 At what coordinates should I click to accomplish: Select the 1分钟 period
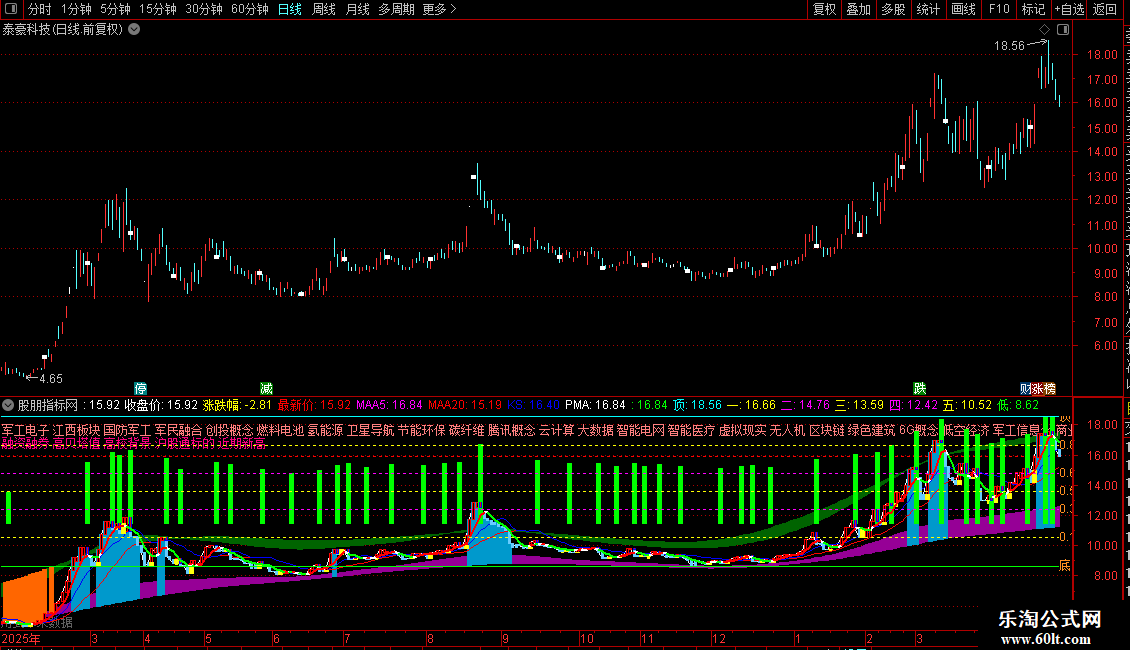pos(76,9)
